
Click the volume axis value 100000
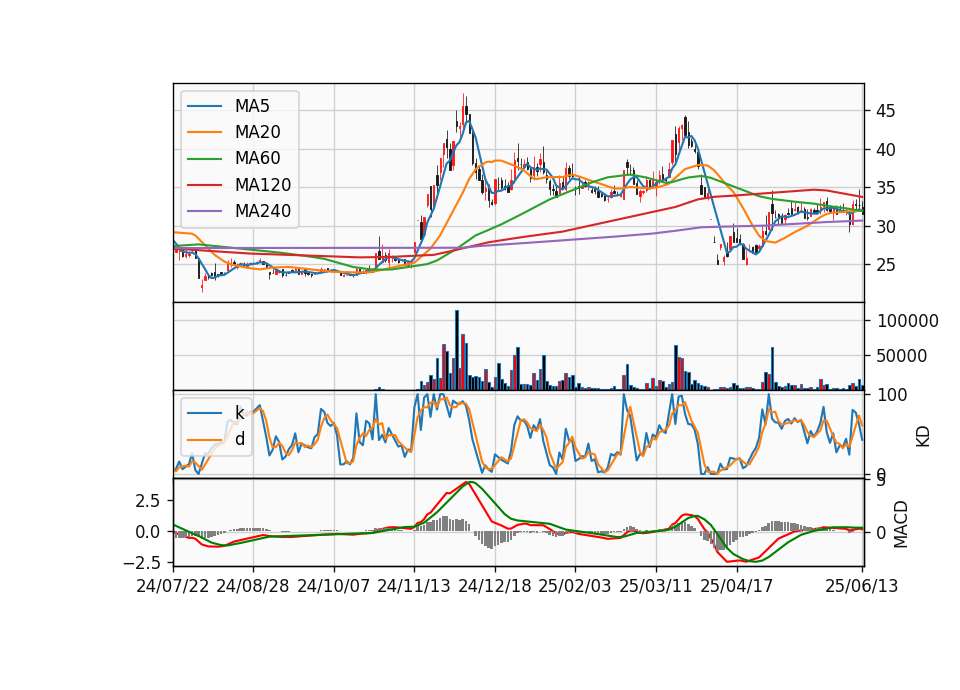coord(907,321)
